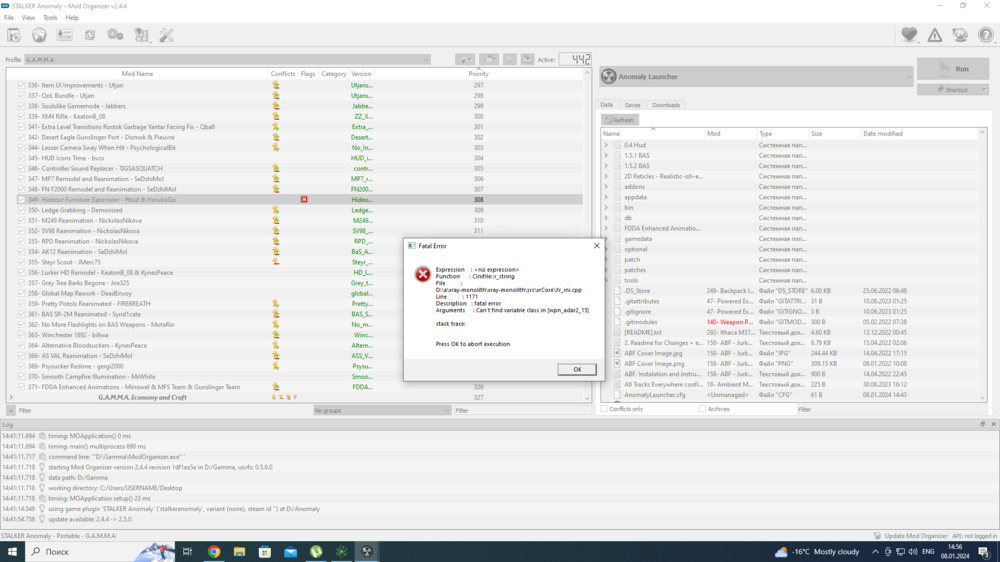Enable the Conflicts only checkbox
This screenshot has width=1000, height=562.
[x=604, y=409]
